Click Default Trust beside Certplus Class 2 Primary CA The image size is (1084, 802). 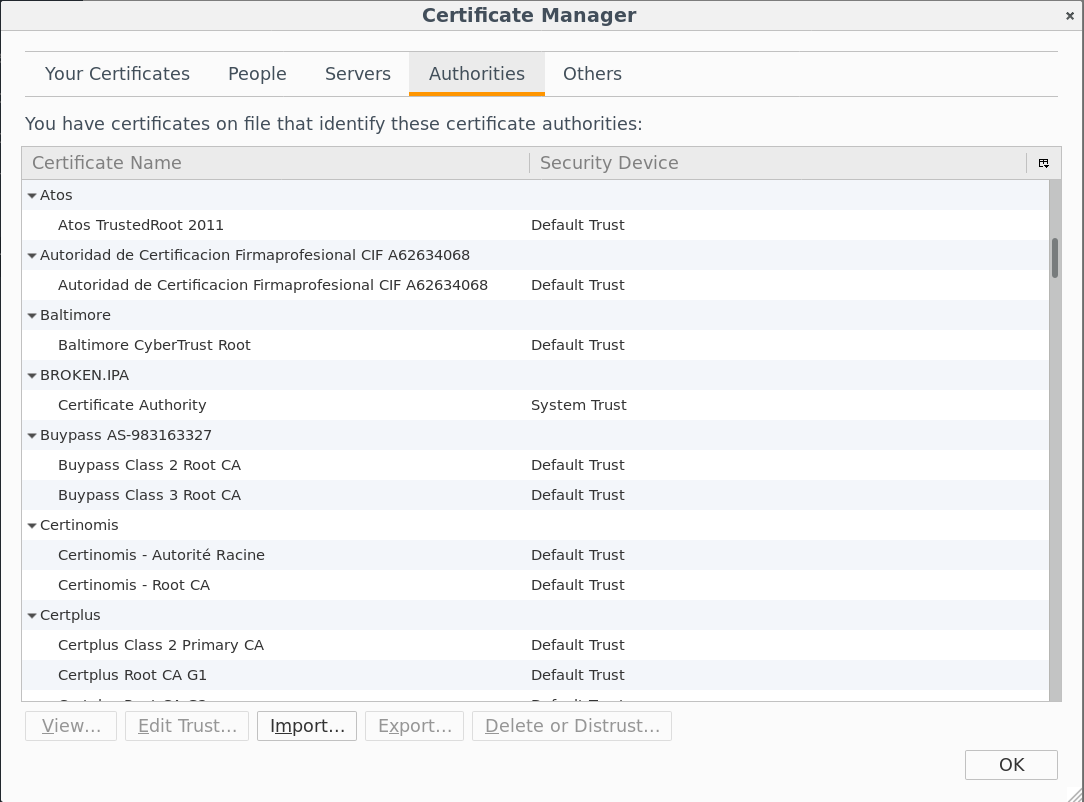point(577,645)
